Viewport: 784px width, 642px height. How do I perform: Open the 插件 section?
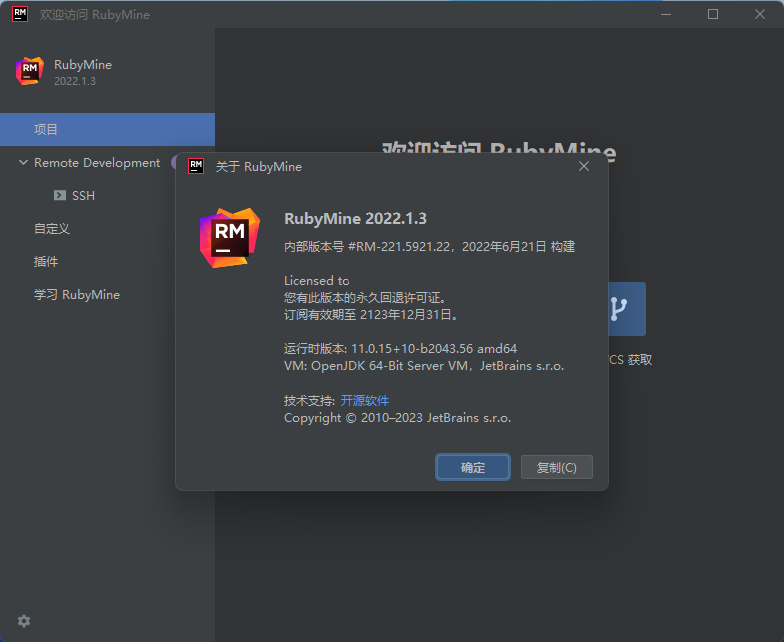tap(46, 262)
